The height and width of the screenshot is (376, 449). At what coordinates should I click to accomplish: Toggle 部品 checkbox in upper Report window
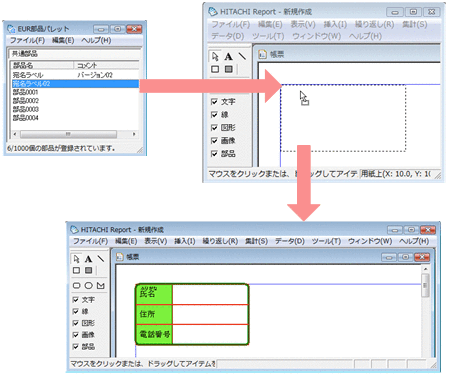coord(214,154)
